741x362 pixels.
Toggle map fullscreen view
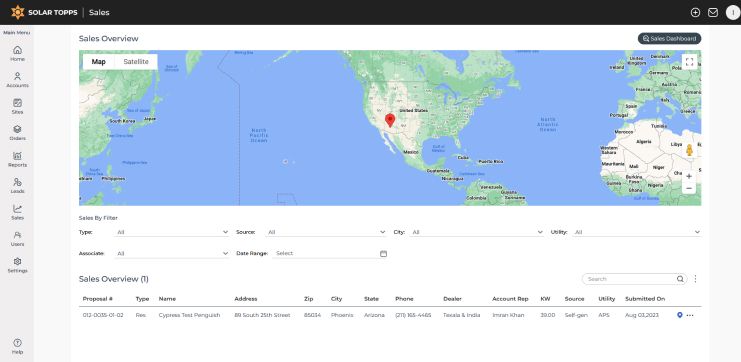tap(689, 62)
